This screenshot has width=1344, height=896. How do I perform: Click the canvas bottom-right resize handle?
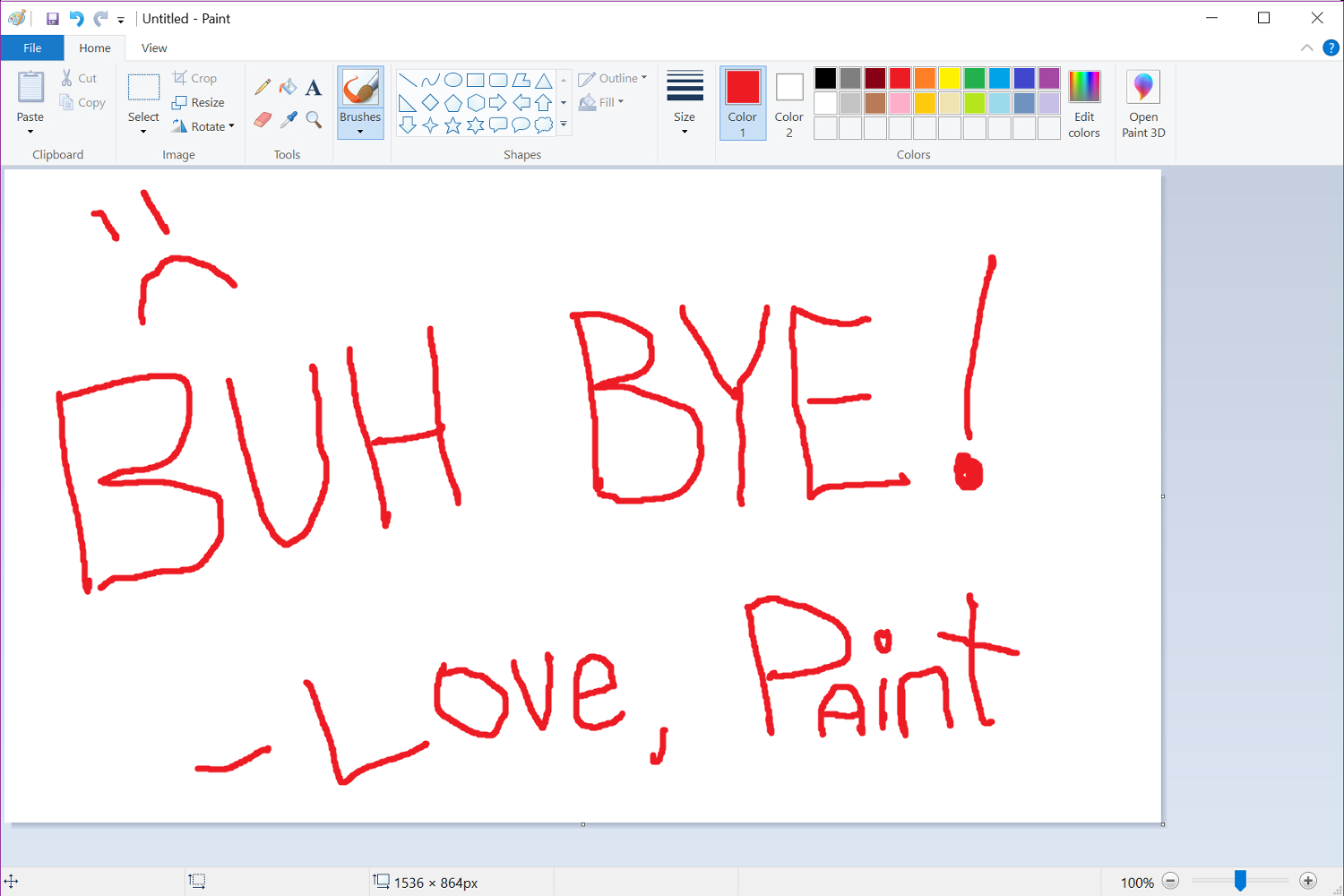(1163, 824)
